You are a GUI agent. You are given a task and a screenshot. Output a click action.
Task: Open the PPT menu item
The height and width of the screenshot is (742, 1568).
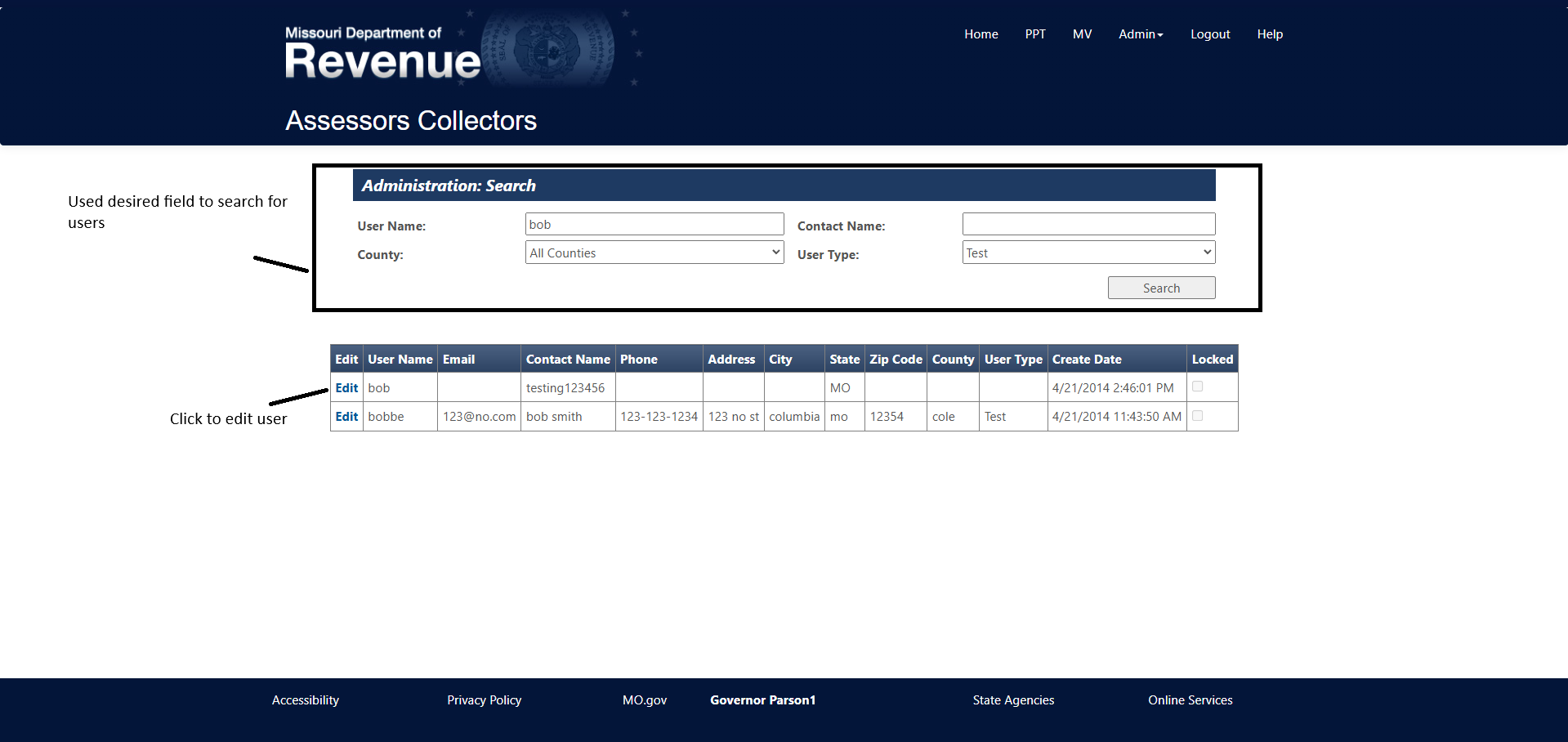pyautogui.click(x=1034, y=34)
